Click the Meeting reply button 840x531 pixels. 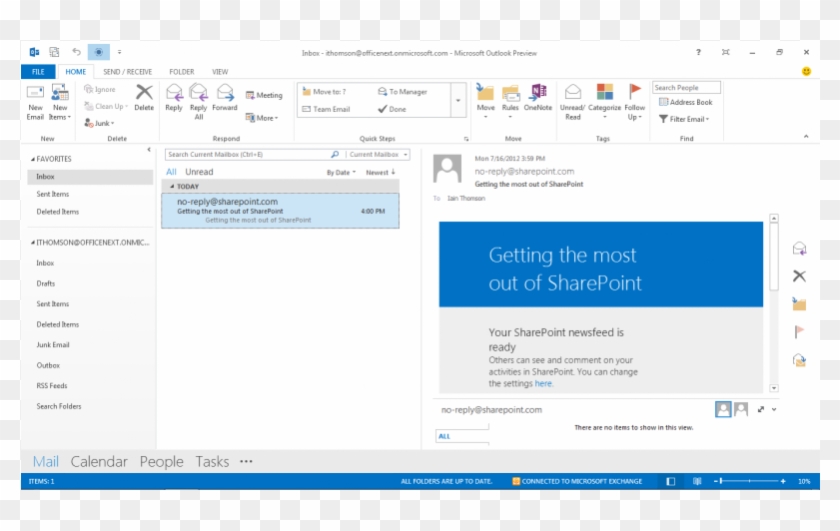click(x=264, y=95)
